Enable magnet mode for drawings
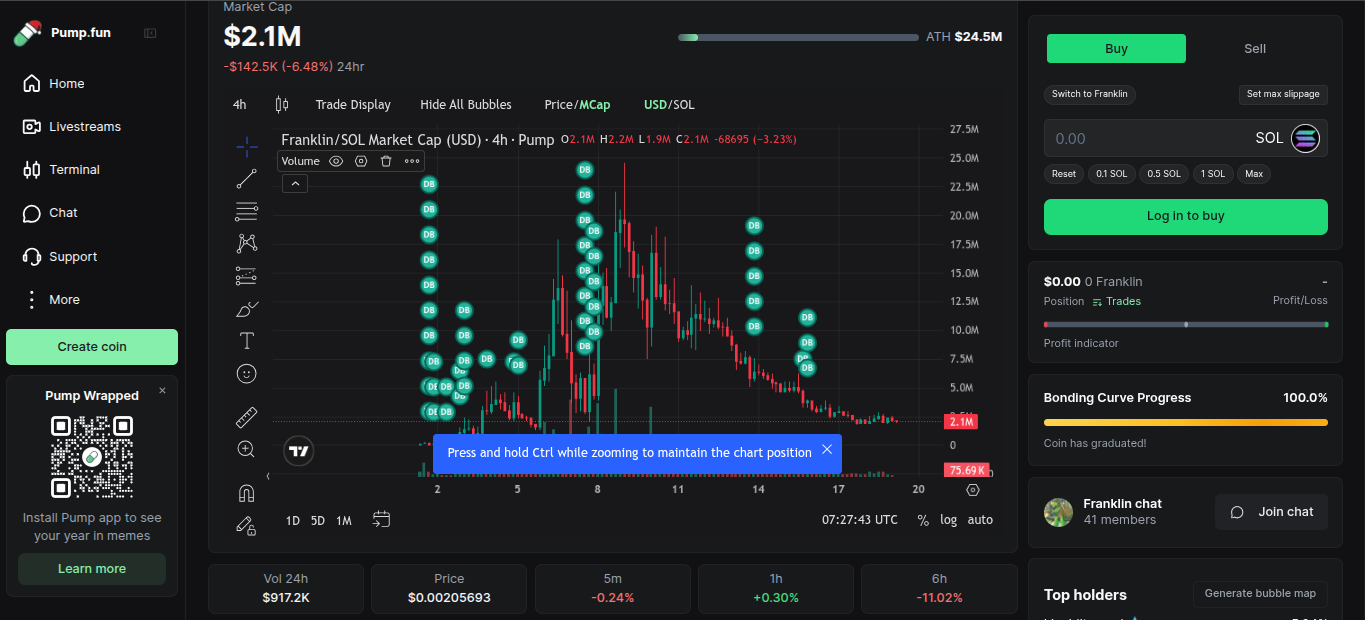The height and width of the screenshot is (620, 1365). point(246,493)
